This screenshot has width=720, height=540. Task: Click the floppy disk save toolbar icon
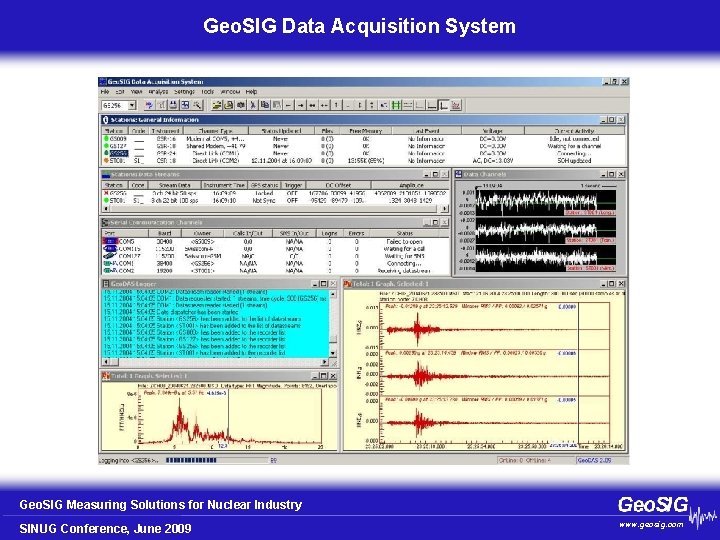click(173, 105)
